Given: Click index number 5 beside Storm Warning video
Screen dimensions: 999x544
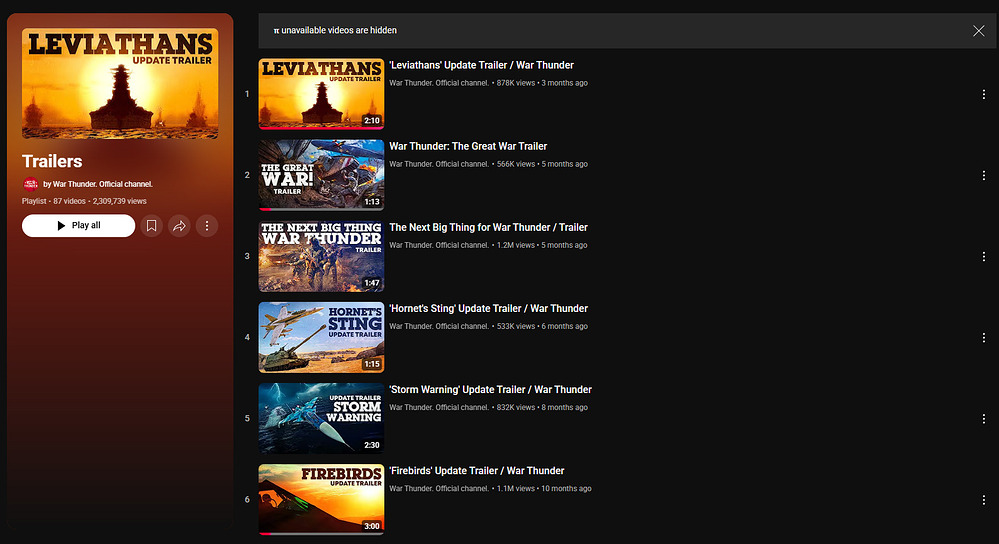Looking at the screenshot, I should coord(247,418).
